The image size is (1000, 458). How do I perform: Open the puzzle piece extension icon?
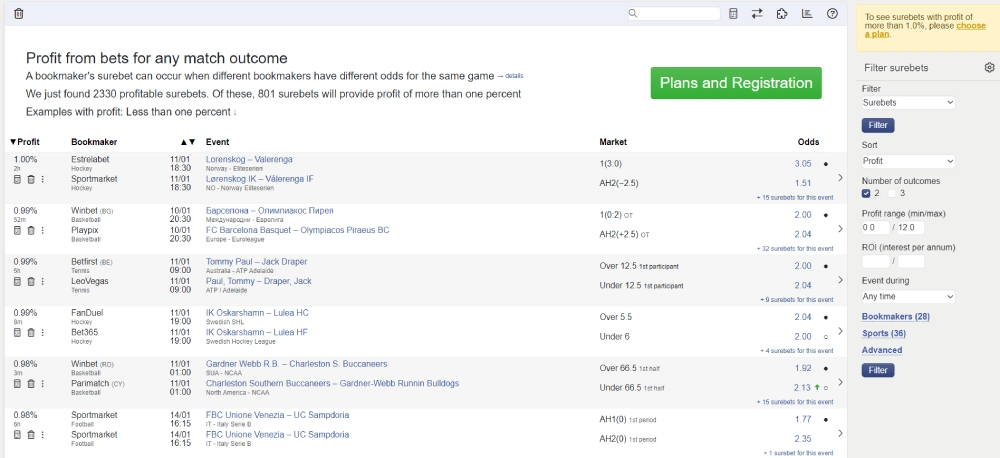click(x=782, y=14)
